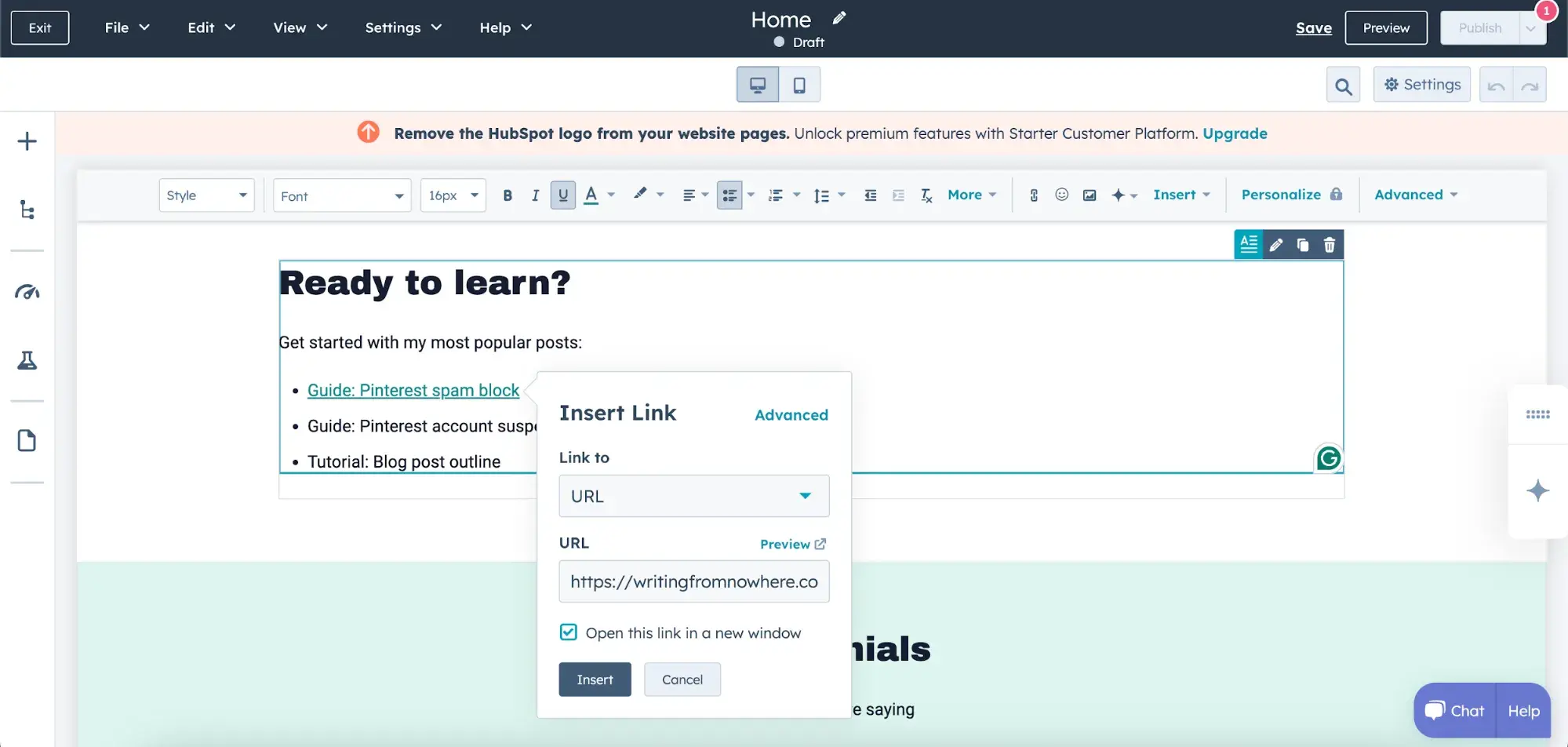Redo the last change

(1530, 86)
